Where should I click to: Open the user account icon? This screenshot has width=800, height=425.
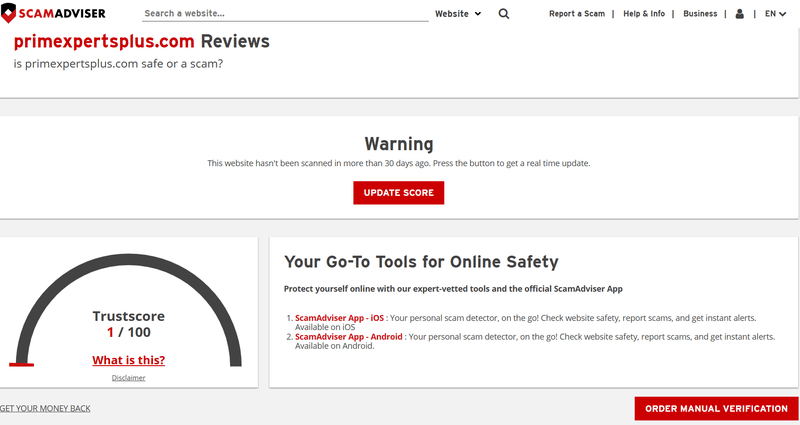click(x=739, y=14)
